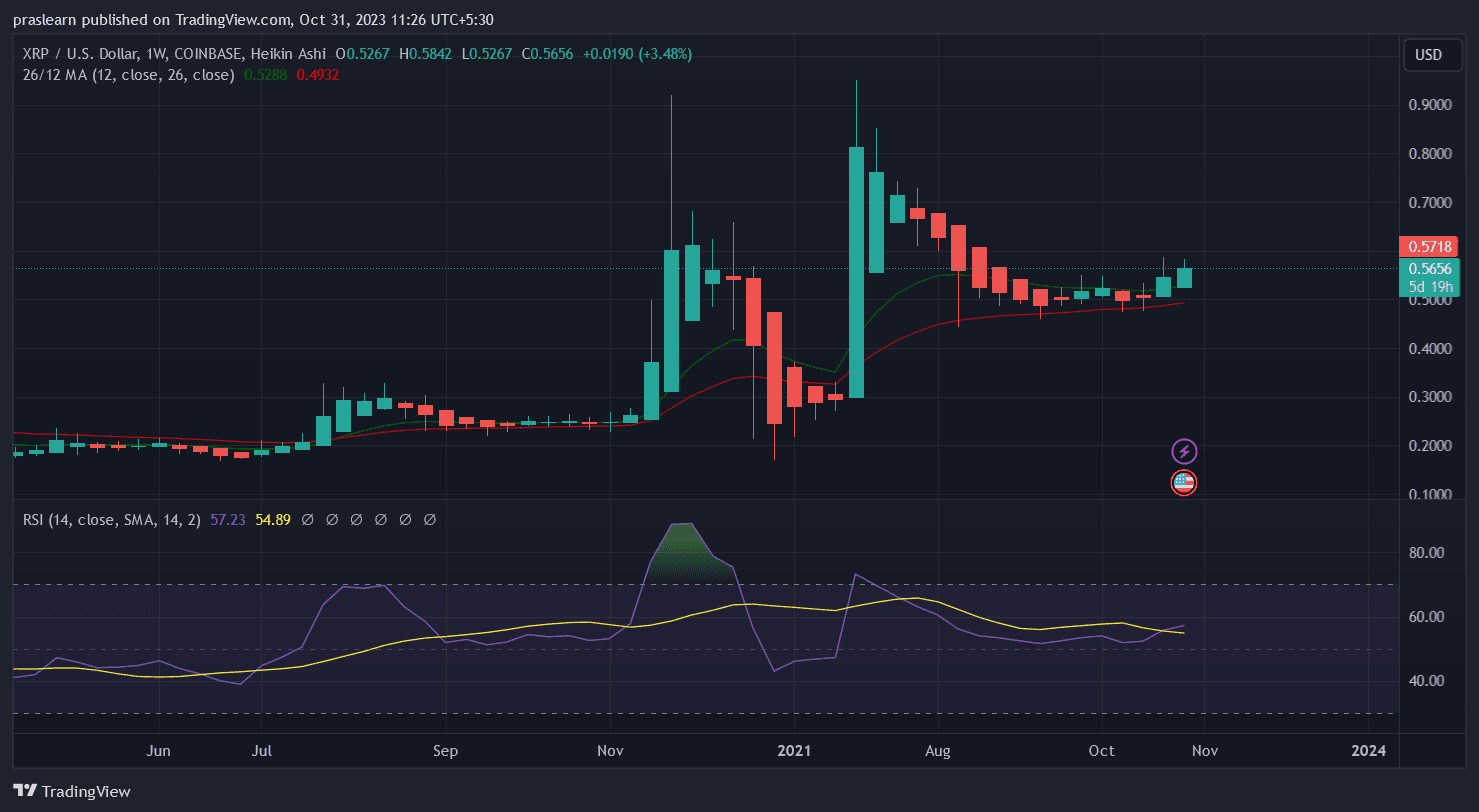Click the 2024 label on time axis
Image resolution: width=1479 pixels, height=812 pixels.
point(1368,750)
